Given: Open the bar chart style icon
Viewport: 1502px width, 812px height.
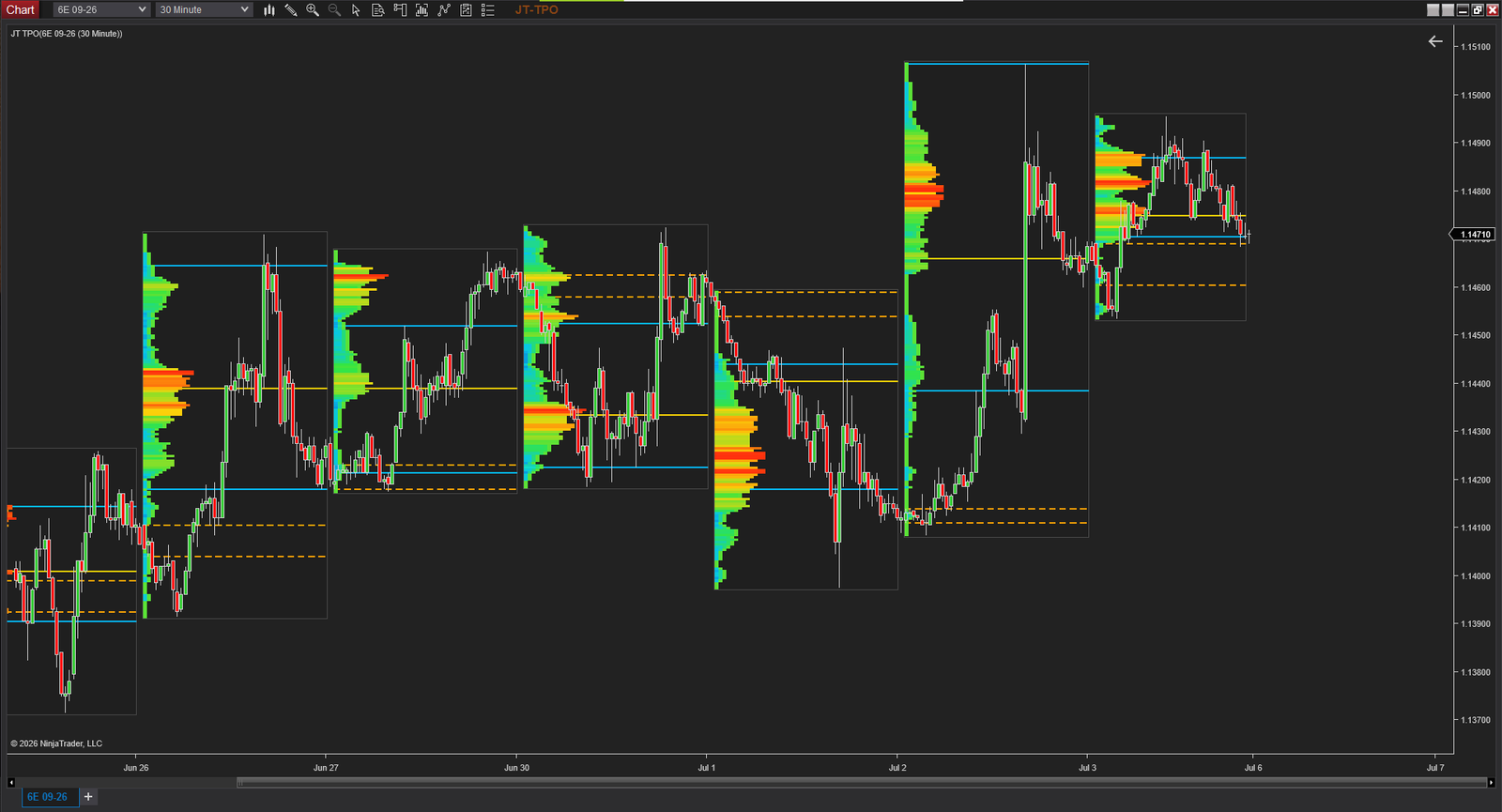Looking at the screenshot, I should point(269,9).
